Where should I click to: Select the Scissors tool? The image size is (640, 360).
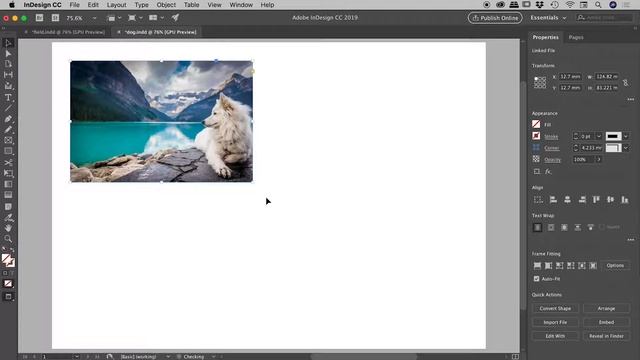(x=8, y=162)
